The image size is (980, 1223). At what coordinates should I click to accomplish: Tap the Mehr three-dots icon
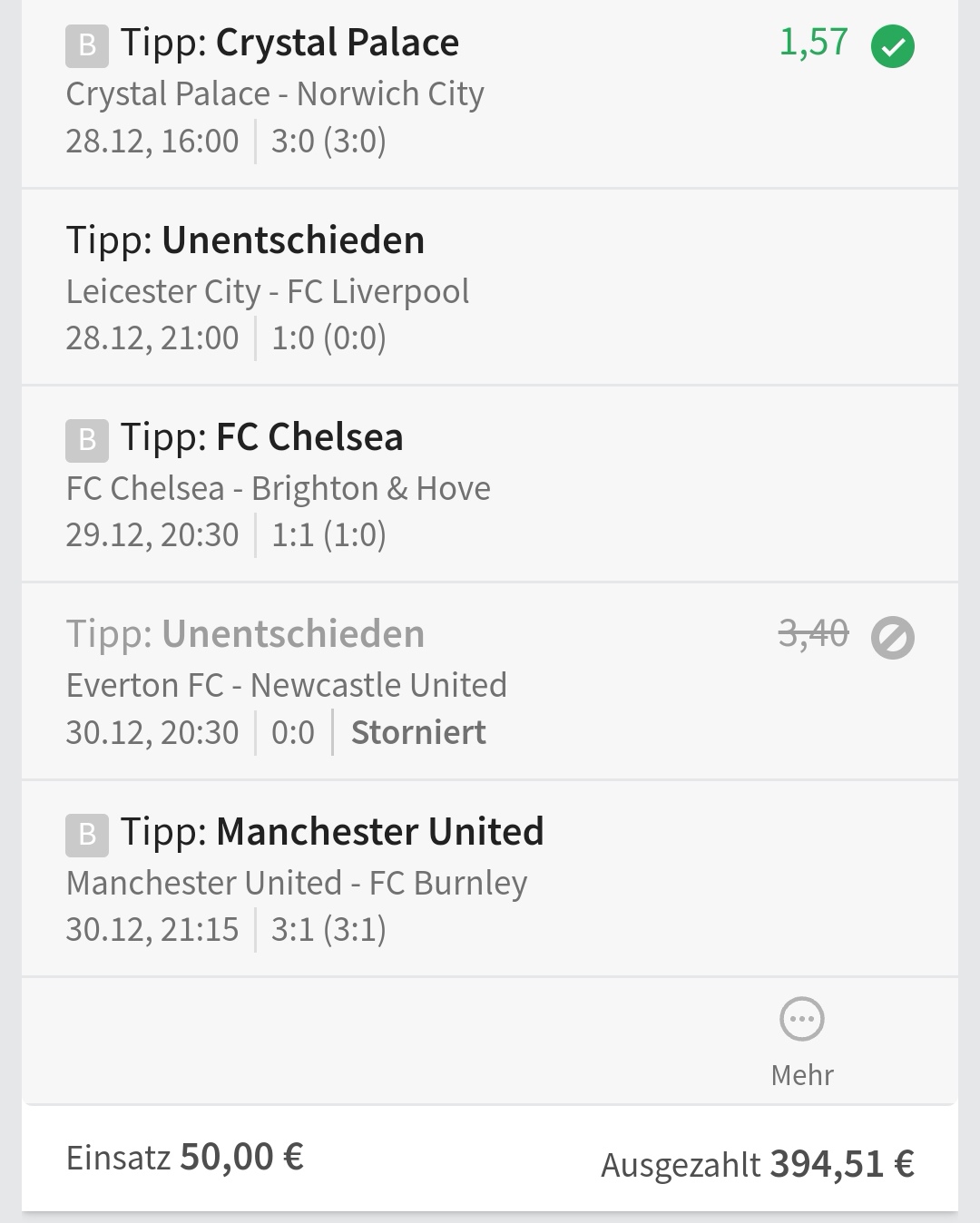[802, 1019]
